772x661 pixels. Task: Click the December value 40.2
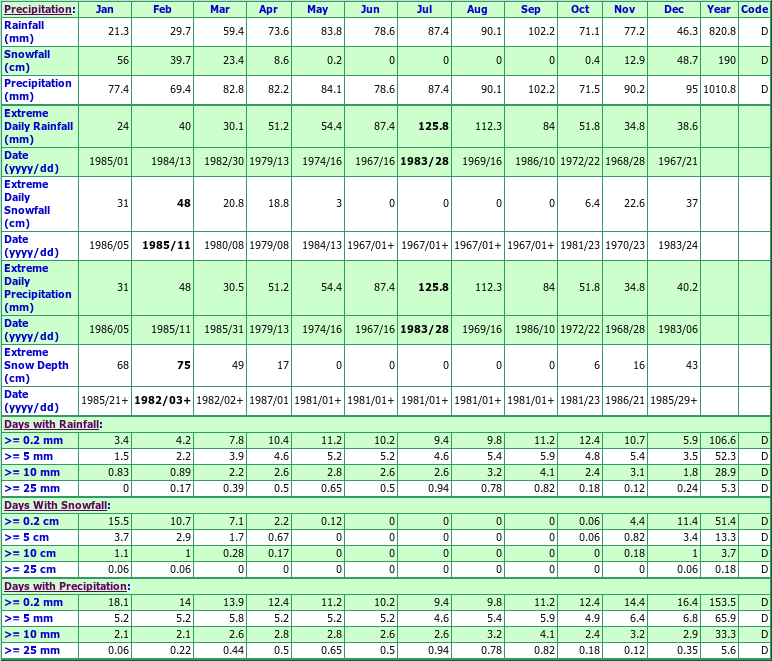click(687, 287)
